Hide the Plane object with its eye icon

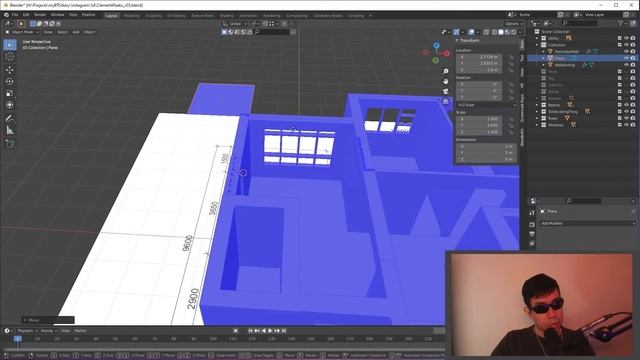click(626, 58)
